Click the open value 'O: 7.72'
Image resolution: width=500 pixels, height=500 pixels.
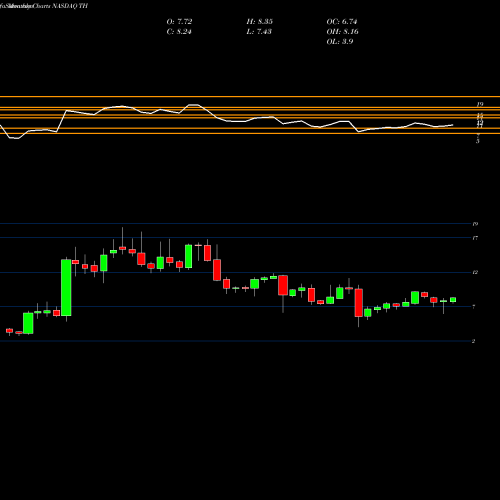[179, 22]
